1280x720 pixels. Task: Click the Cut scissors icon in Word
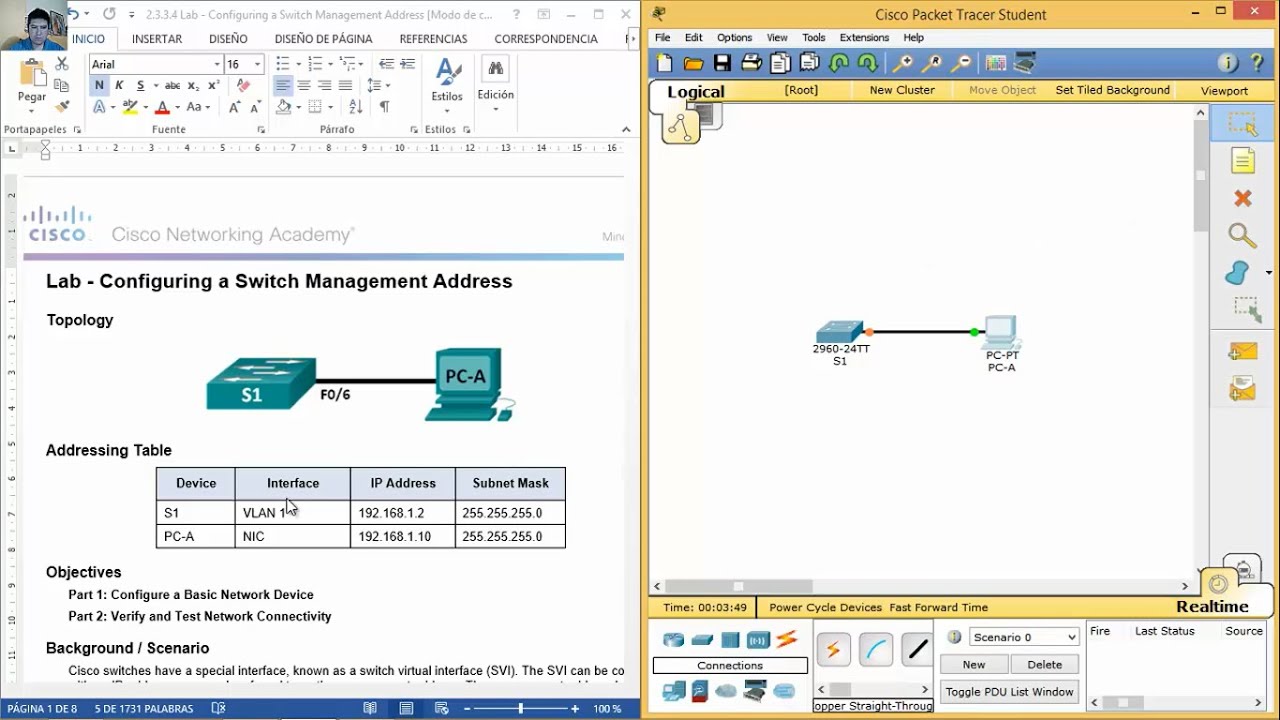coord(62,64)
